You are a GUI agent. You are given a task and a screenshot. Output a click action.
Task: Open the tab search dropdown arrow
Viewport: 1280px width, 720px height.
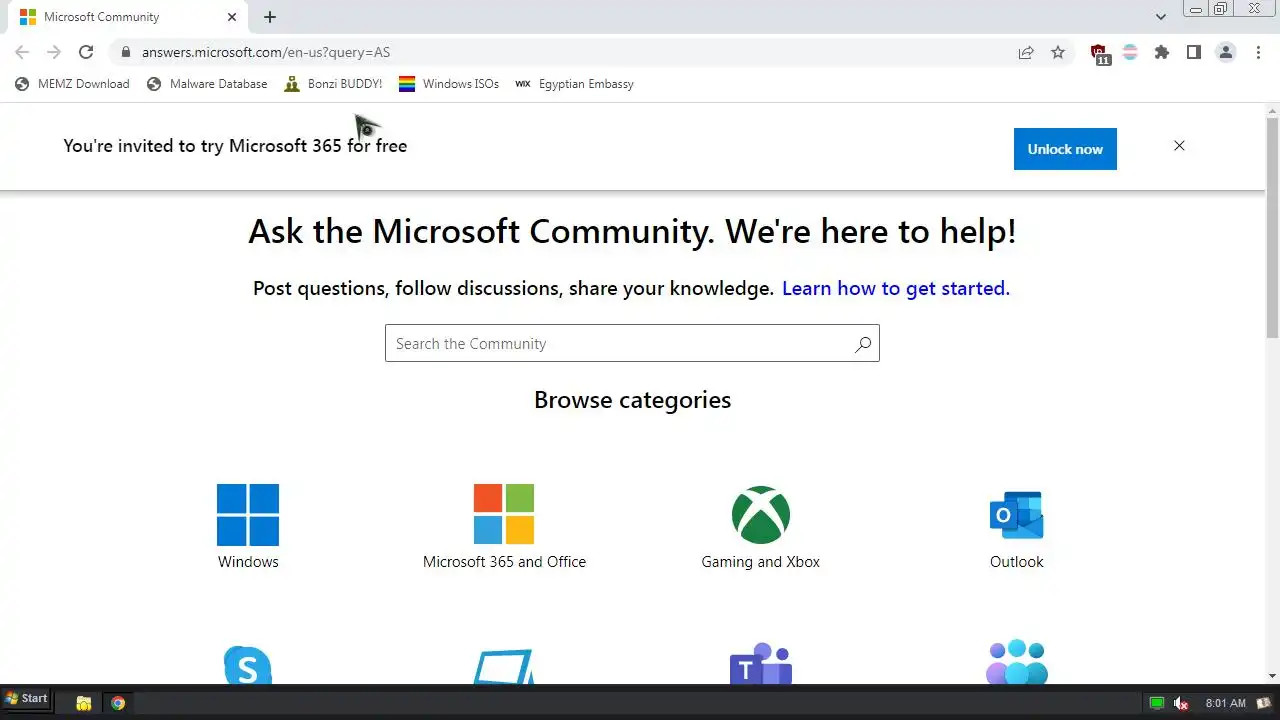click(1161, 17)
